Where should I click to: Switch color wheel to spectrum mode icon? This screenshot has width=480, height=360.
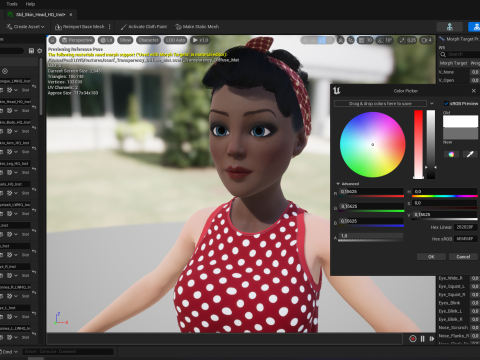[x=451, y=154]
